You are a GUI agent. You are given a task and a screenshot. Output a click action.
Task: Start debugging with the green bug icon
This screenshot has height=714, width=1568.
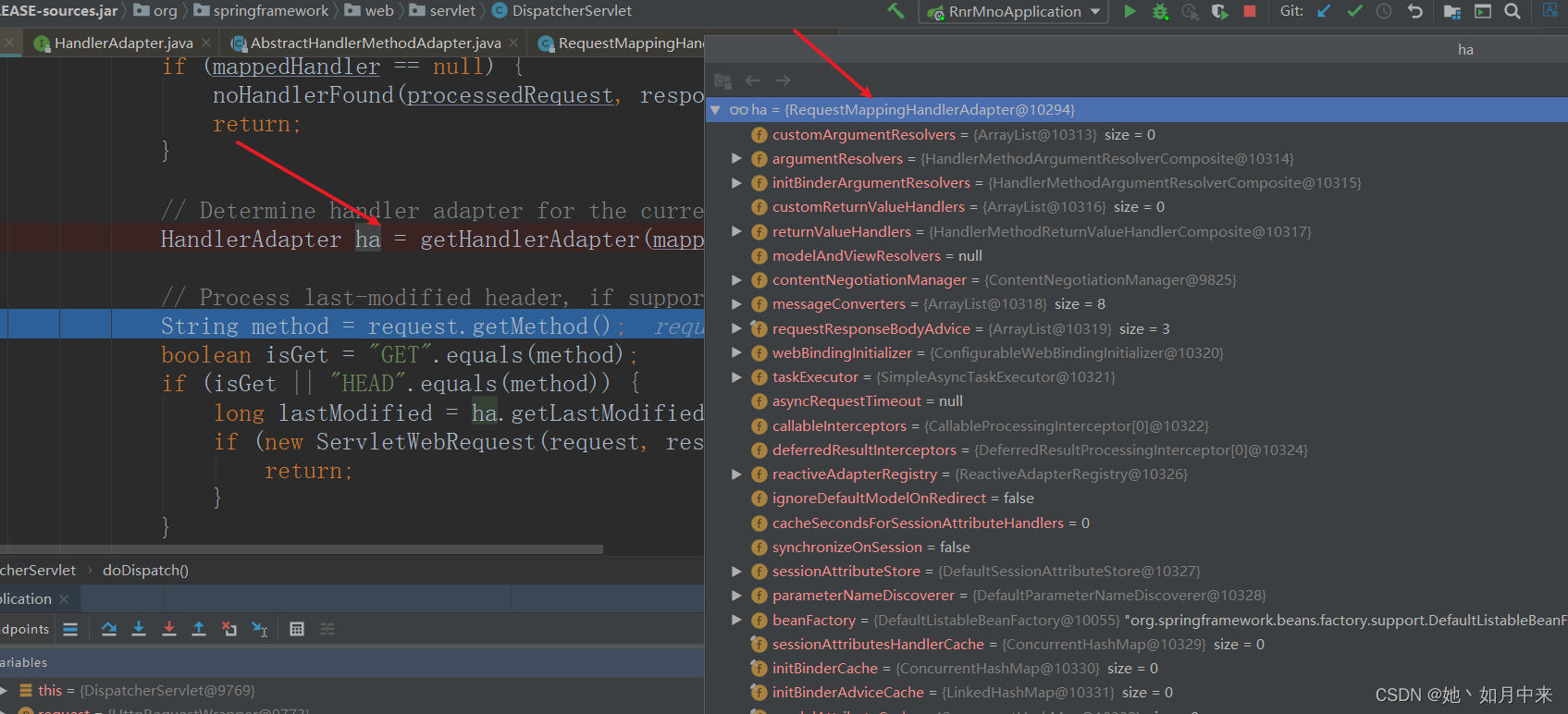click(1160, 11)
